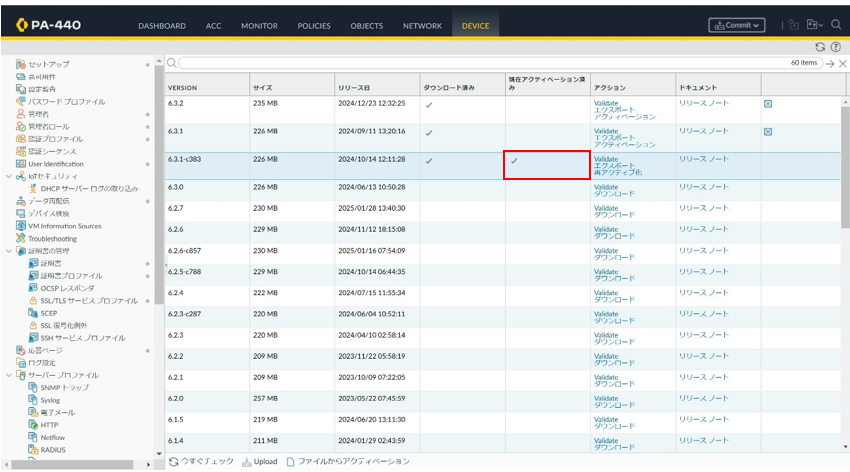The image size is (850, 472).
Task: Click ファイルからアクティベーション button
Action: click(x=348, y=462)
